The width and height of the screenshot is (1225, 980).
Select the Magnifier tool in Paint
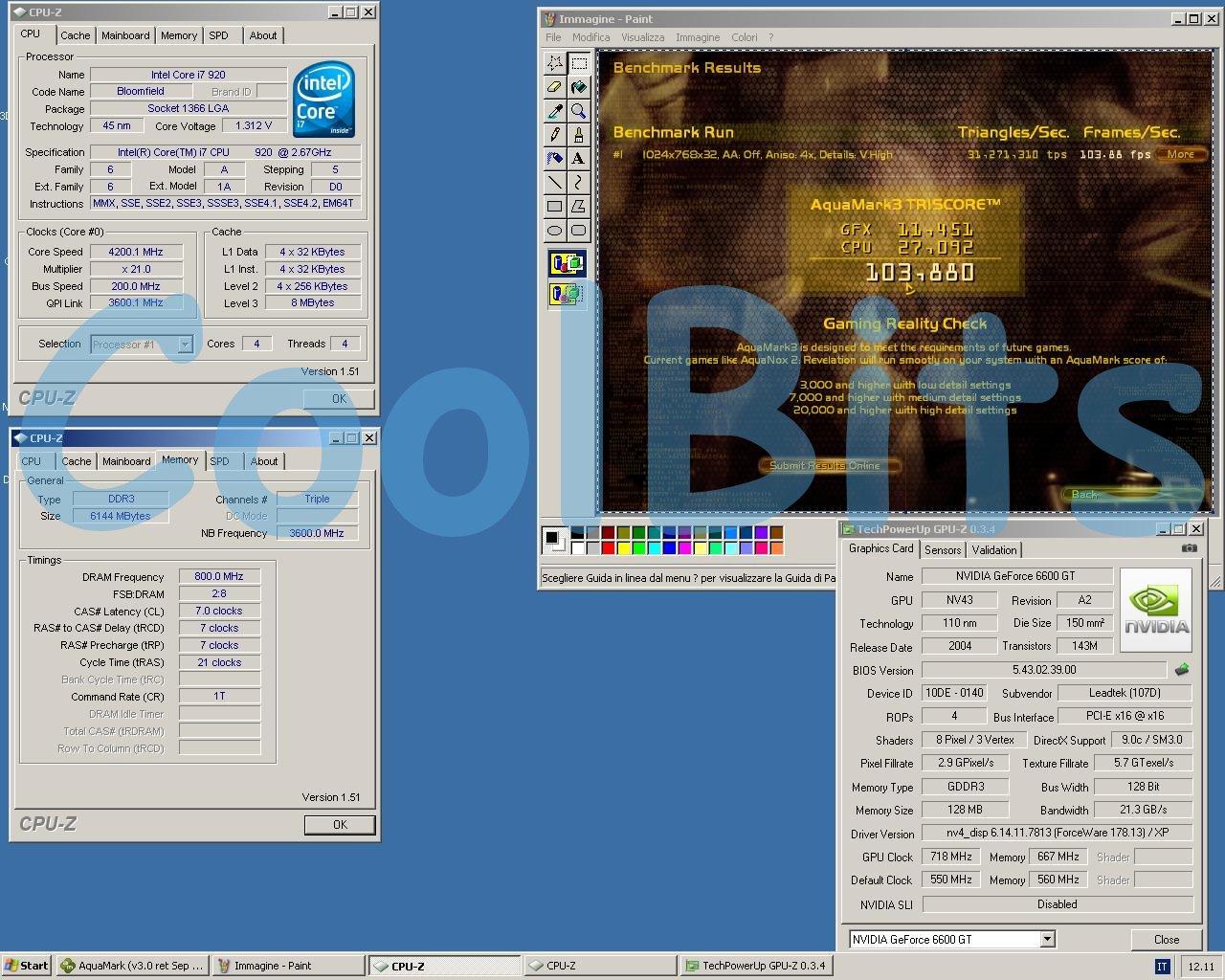579,111
